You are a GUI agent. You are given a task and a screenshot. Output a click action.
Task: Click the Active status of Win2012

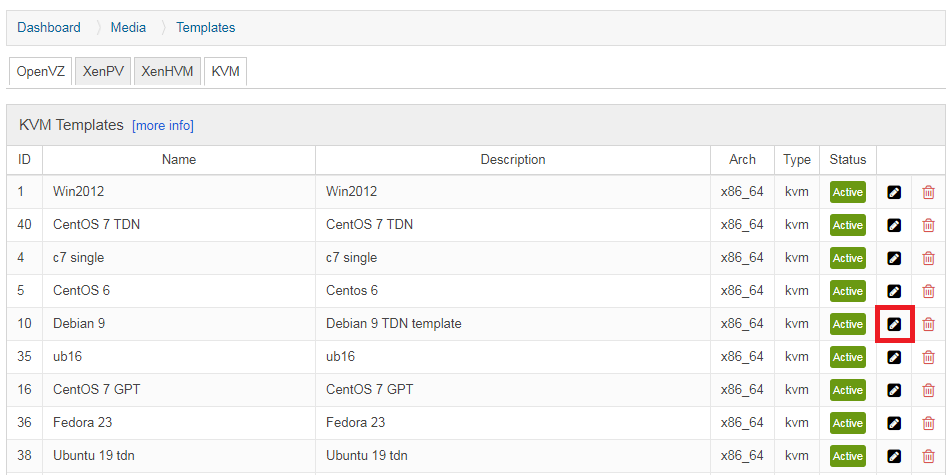click(x=848, y=192)
